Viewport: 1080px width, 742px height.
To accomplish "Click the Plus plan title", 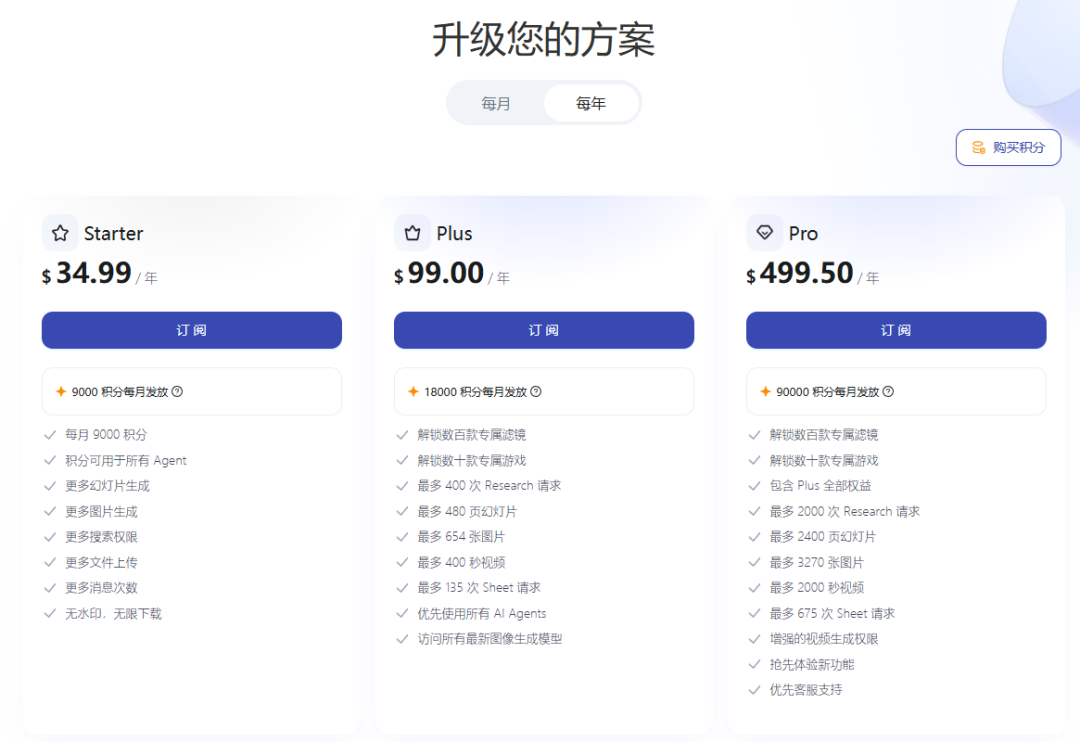I will [455, 234].
